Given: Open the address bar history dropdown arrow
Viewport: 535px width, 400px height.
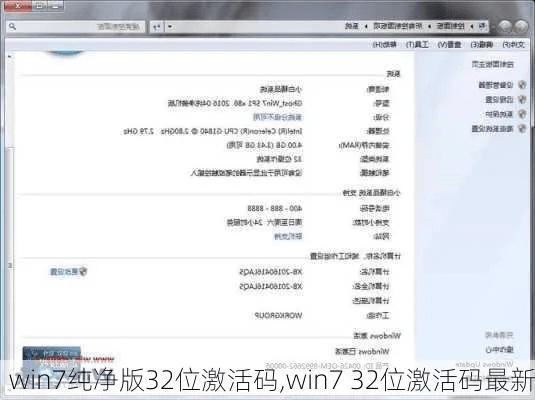Looking at the screenshot, I should click(170, 27).
